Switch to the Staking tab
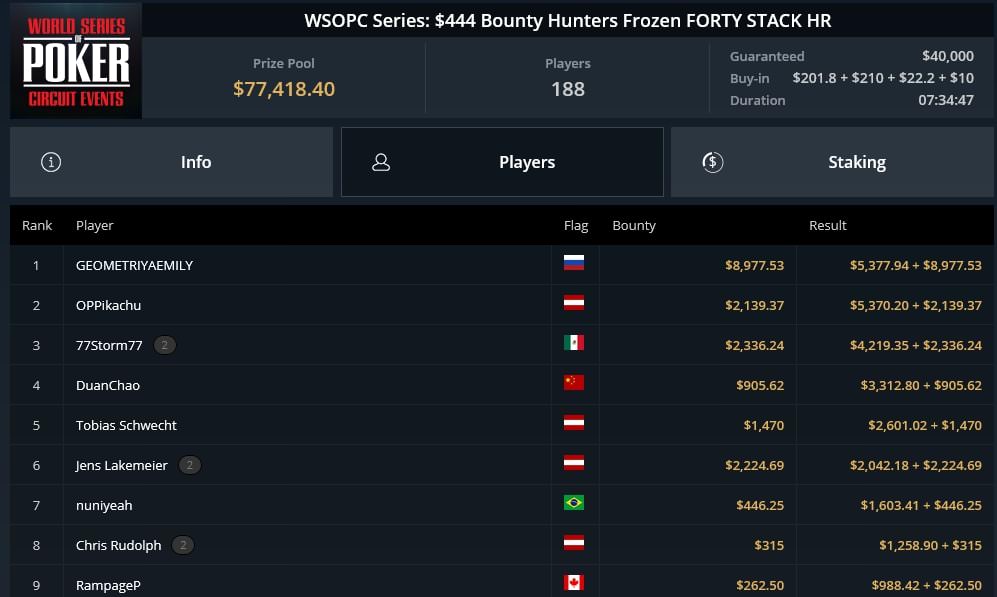997x597 pixels. tap(832, 162)
